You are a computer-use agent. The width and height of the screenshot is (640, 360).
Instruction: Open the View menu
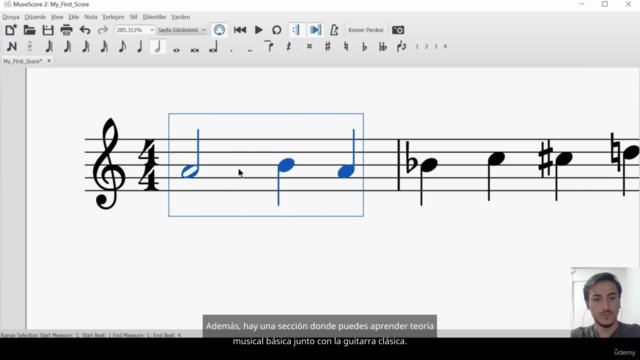click(57, 17)
